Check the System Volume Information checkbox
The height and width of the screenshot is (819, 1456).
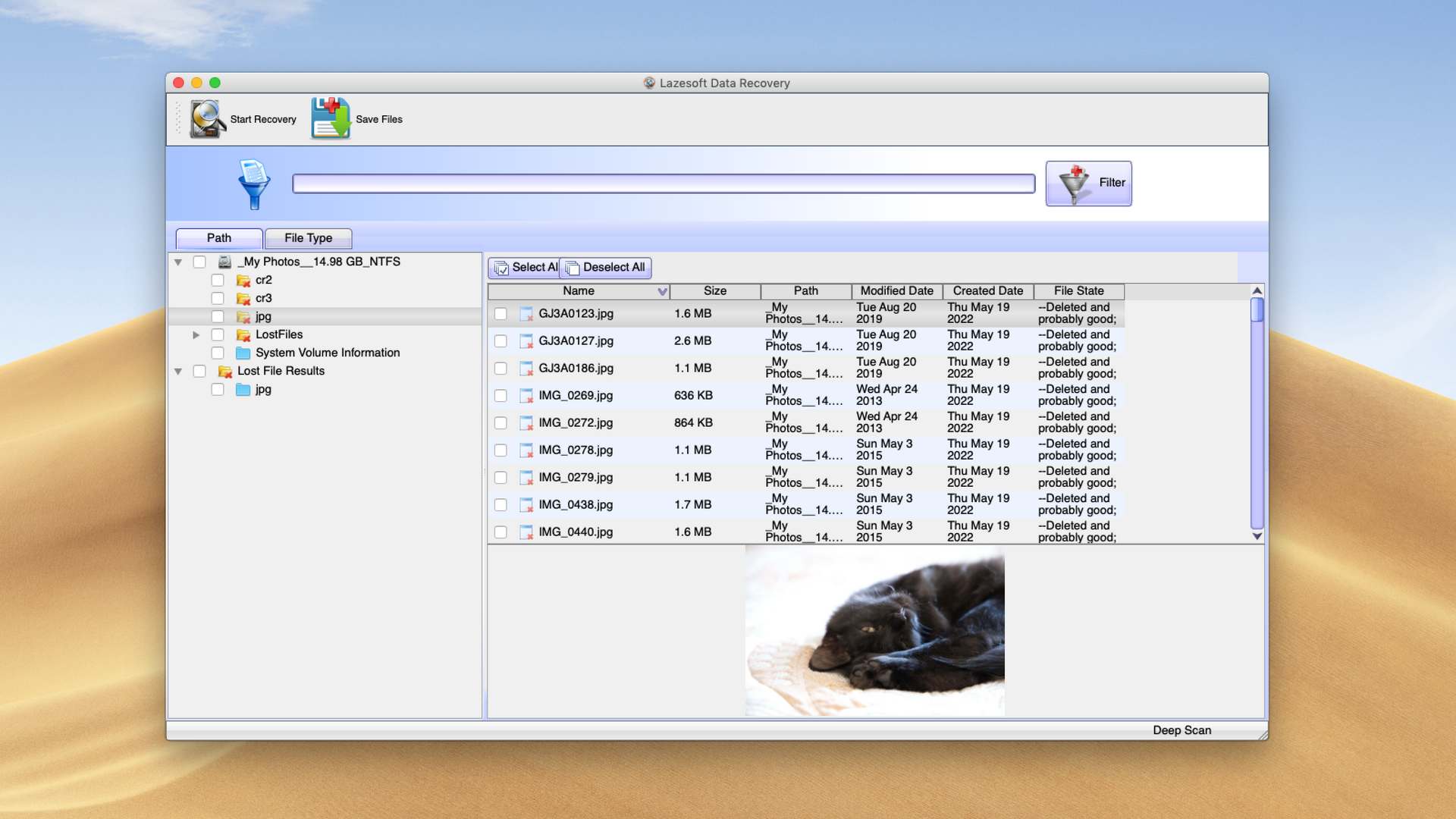click(x=218, y=353)
